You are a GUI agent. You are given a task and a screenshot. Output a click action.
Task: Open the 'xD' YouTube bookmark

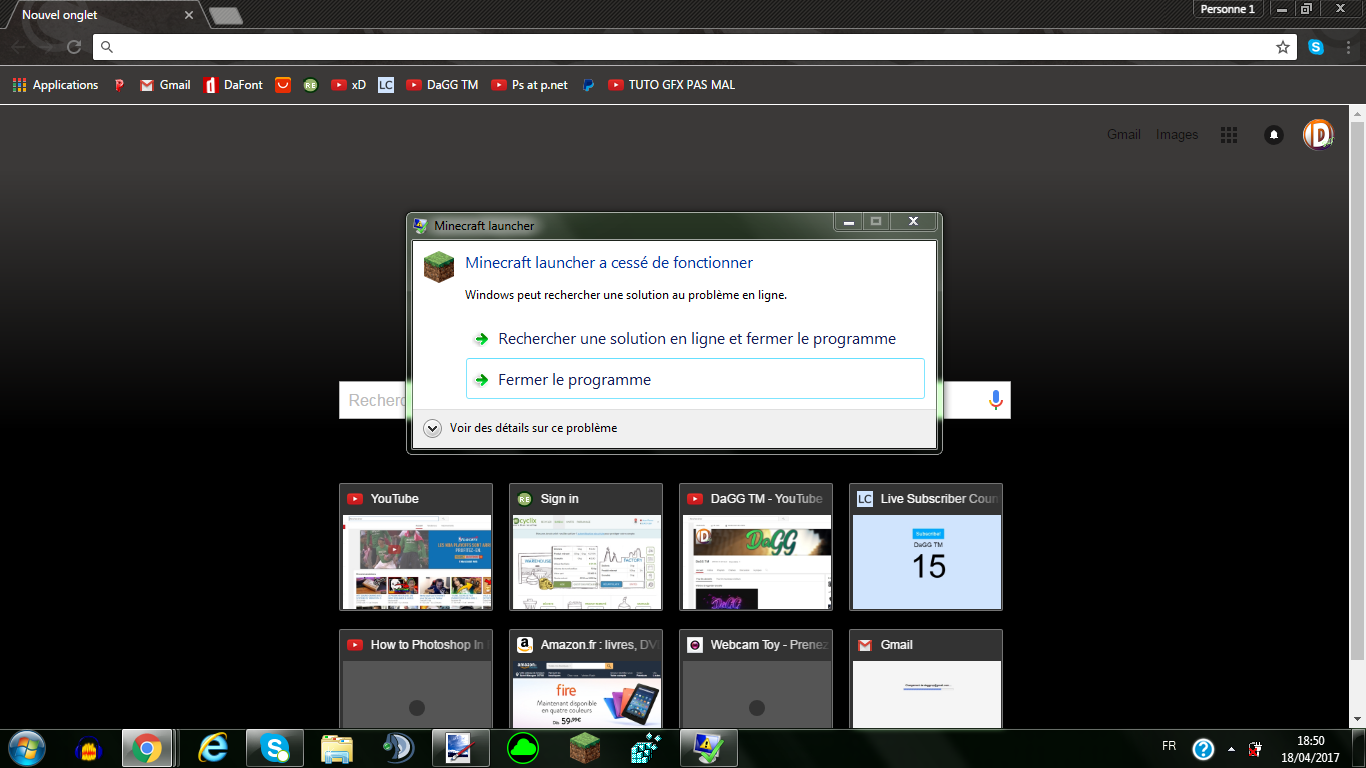point(349,85)
